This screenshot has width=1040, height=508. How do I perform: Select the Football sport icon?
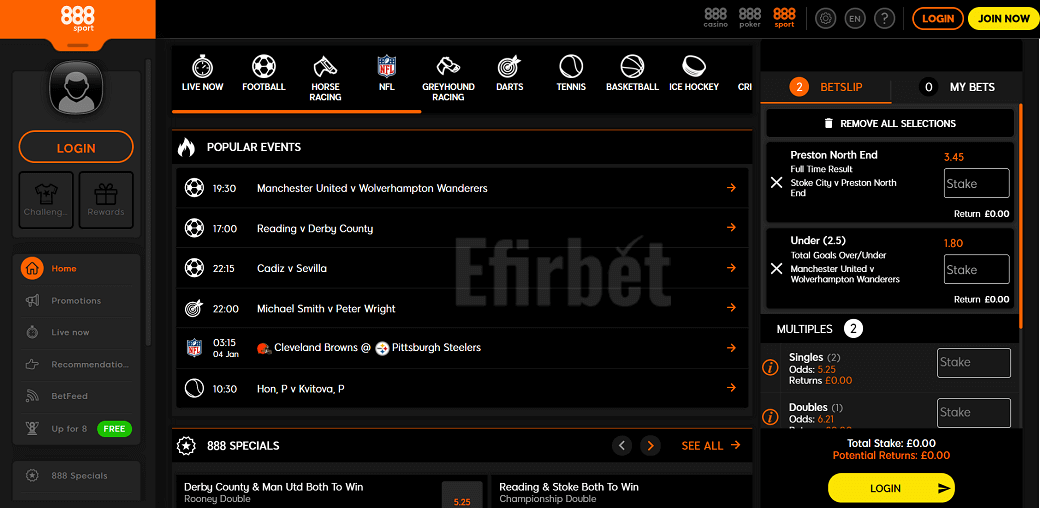pos(263,67)
